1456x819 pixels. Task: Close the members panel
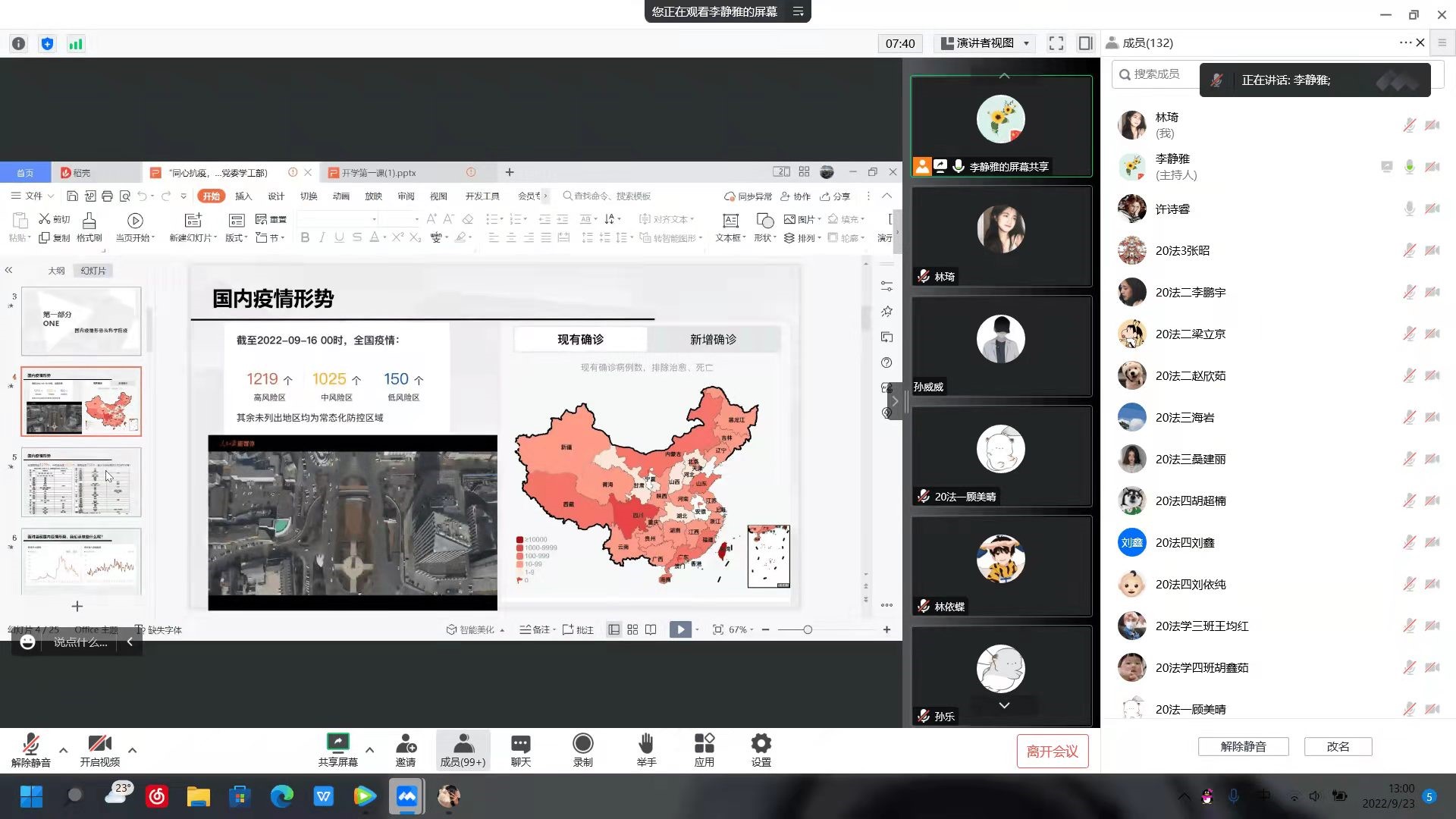pos(1420,43)
